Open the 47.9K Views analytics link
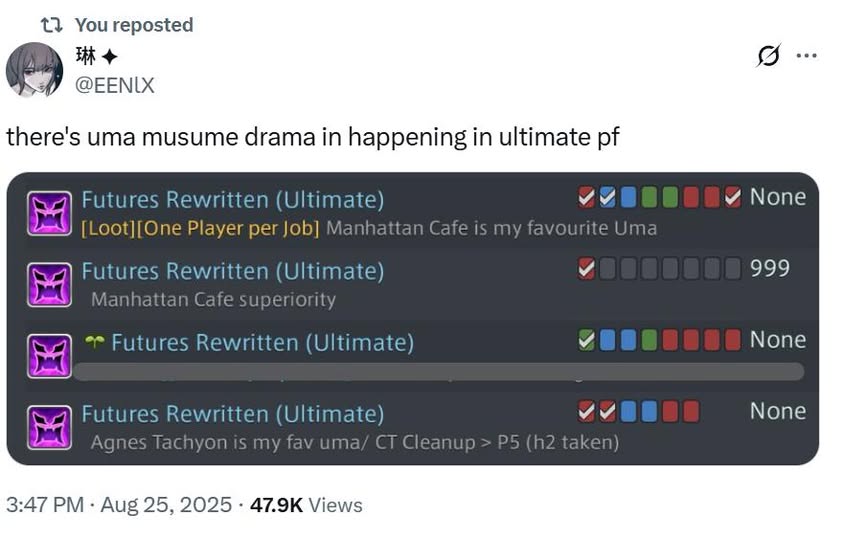Image resolution: width=843 pixels, height=538 pixels. (306, 505)
